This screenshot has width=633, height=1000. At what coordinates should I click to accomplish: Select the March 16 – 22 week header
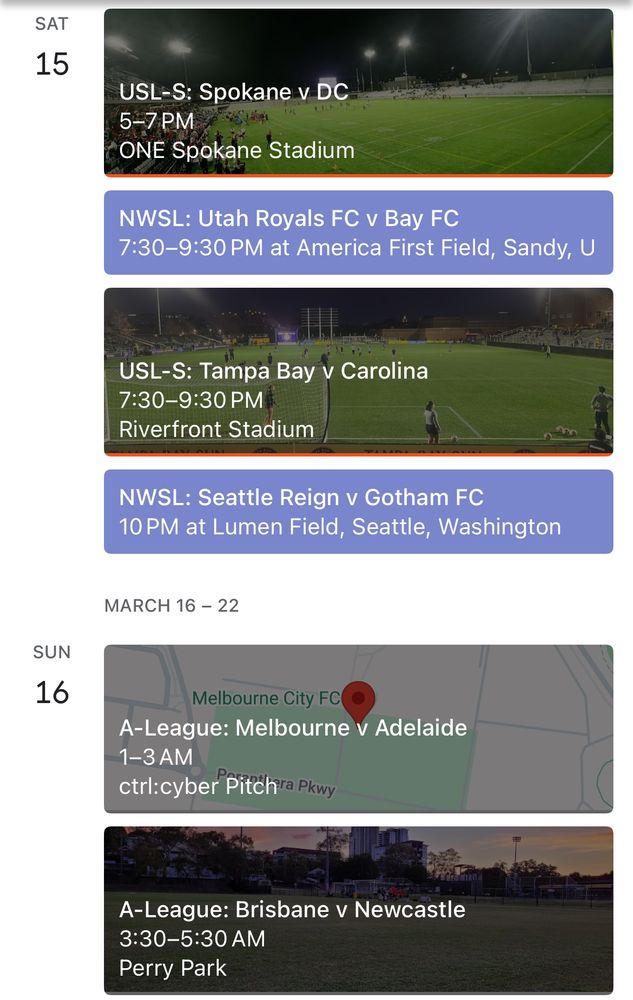pos(171,606)
